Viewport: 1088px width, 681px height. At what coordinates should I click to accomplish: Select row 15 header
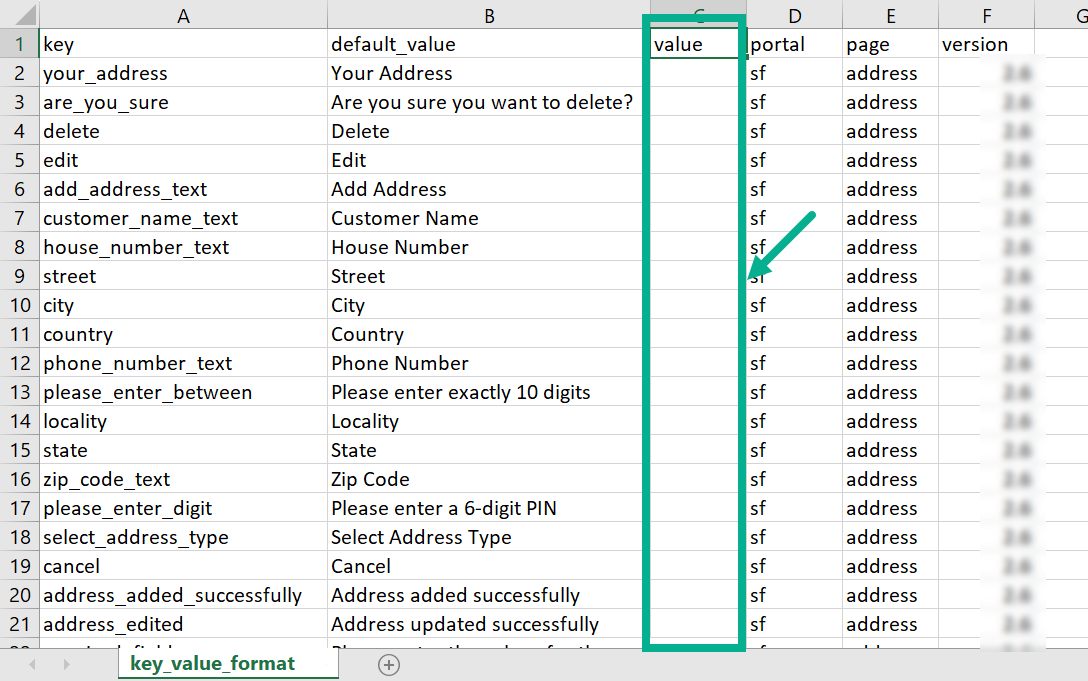(x=18, y=450)
